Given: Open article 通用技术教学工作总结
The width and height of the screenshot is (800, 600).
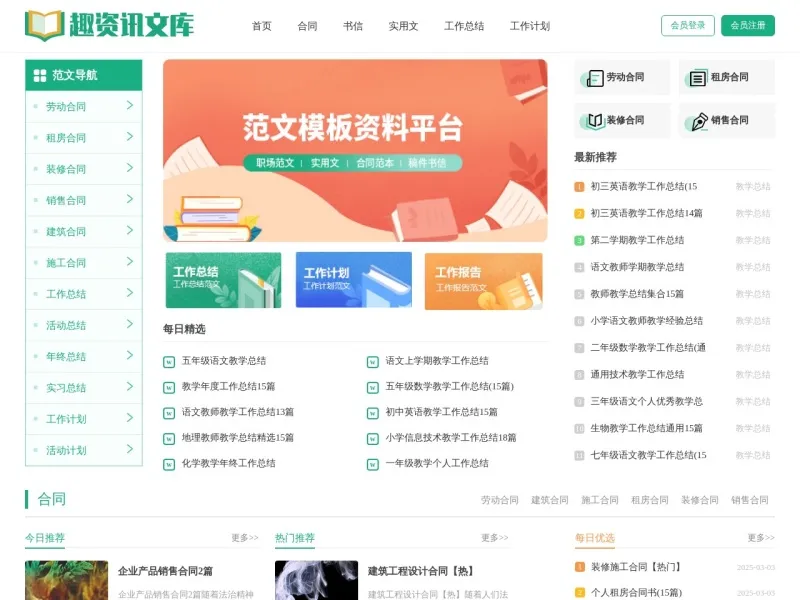Looking at the screenshot, I should [x=637, y=374].
